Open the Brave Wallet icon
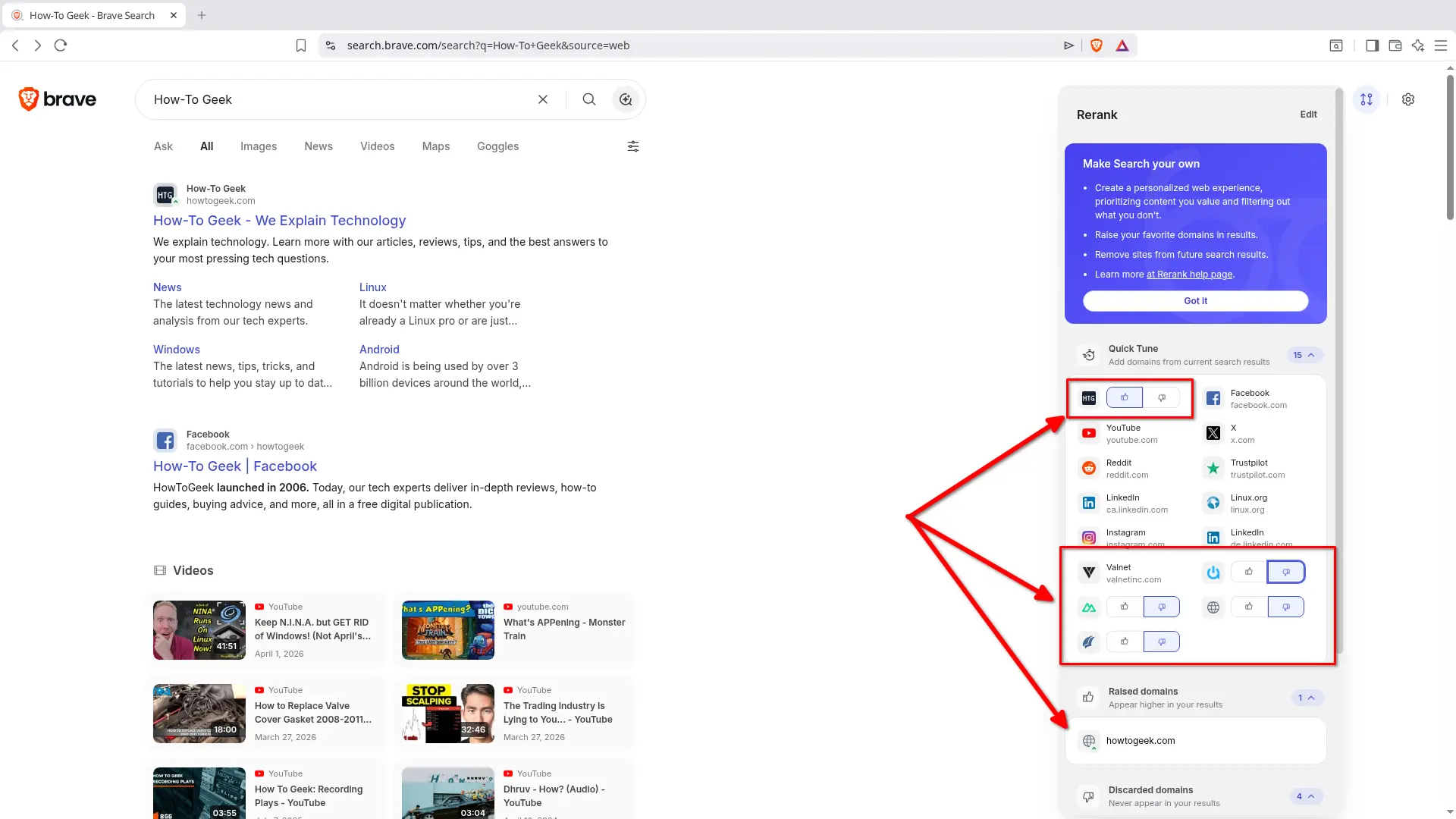This screenshot has width=1456, height=819. coord(1395,45)
